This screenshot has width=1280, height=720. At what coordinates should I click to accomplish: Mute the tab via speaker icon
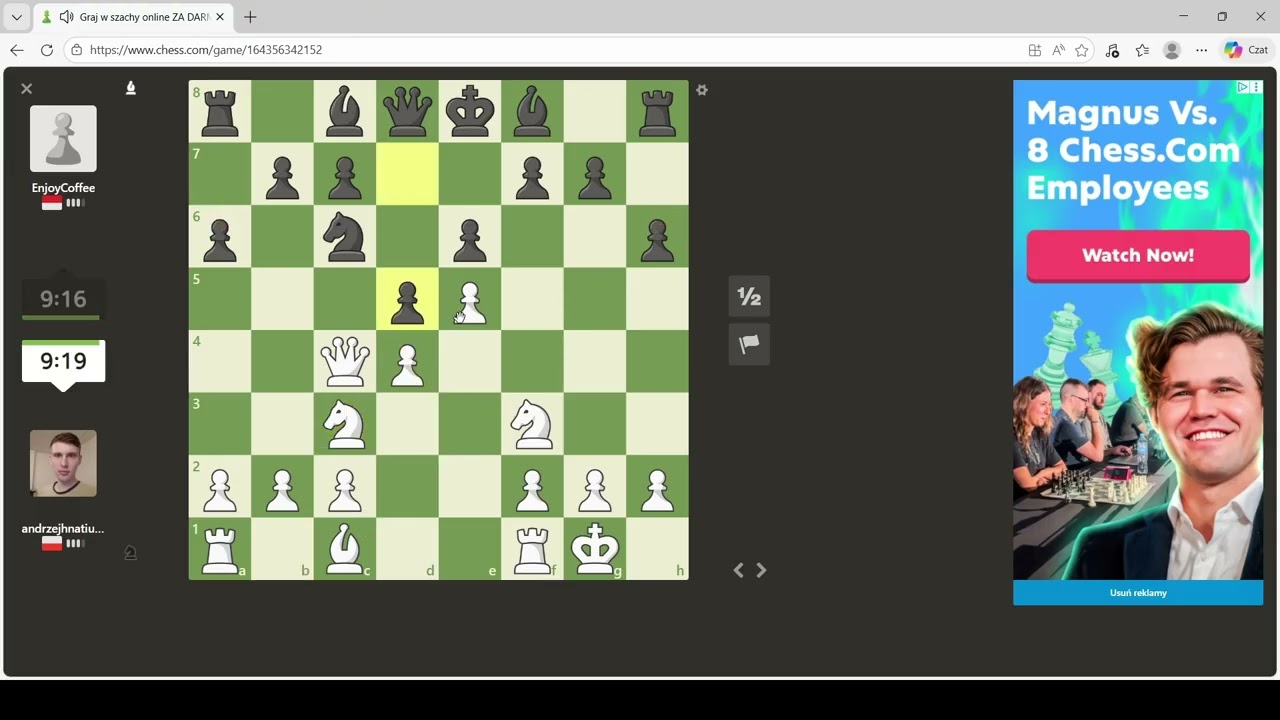point(67,17)
